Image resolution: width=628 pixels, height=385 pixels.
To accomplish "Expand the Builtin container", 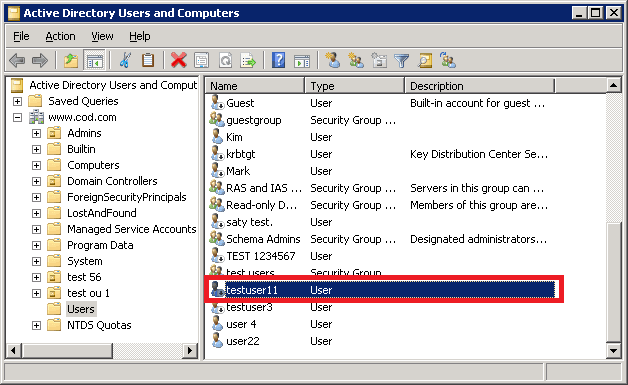I will 36,149.
